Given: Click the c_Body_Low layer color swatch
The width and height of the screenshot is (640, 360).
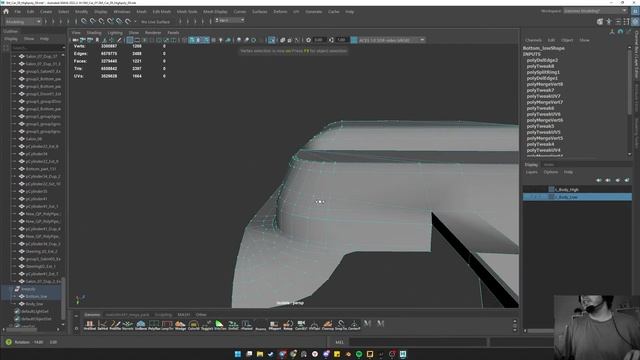Looking at the screenshot, I should (x=551, y=197).
